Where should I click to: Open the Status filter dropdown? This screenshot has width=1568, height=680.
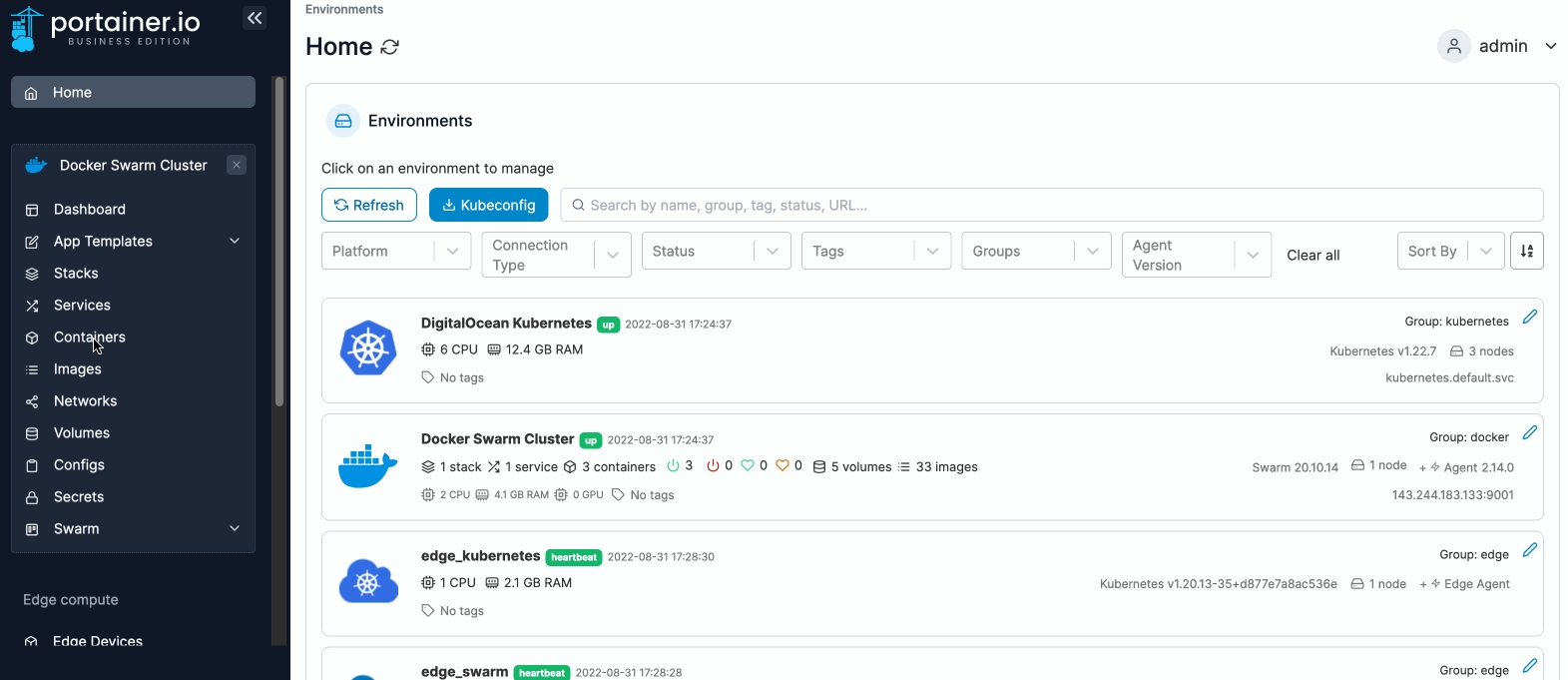[x=716, y=252]
